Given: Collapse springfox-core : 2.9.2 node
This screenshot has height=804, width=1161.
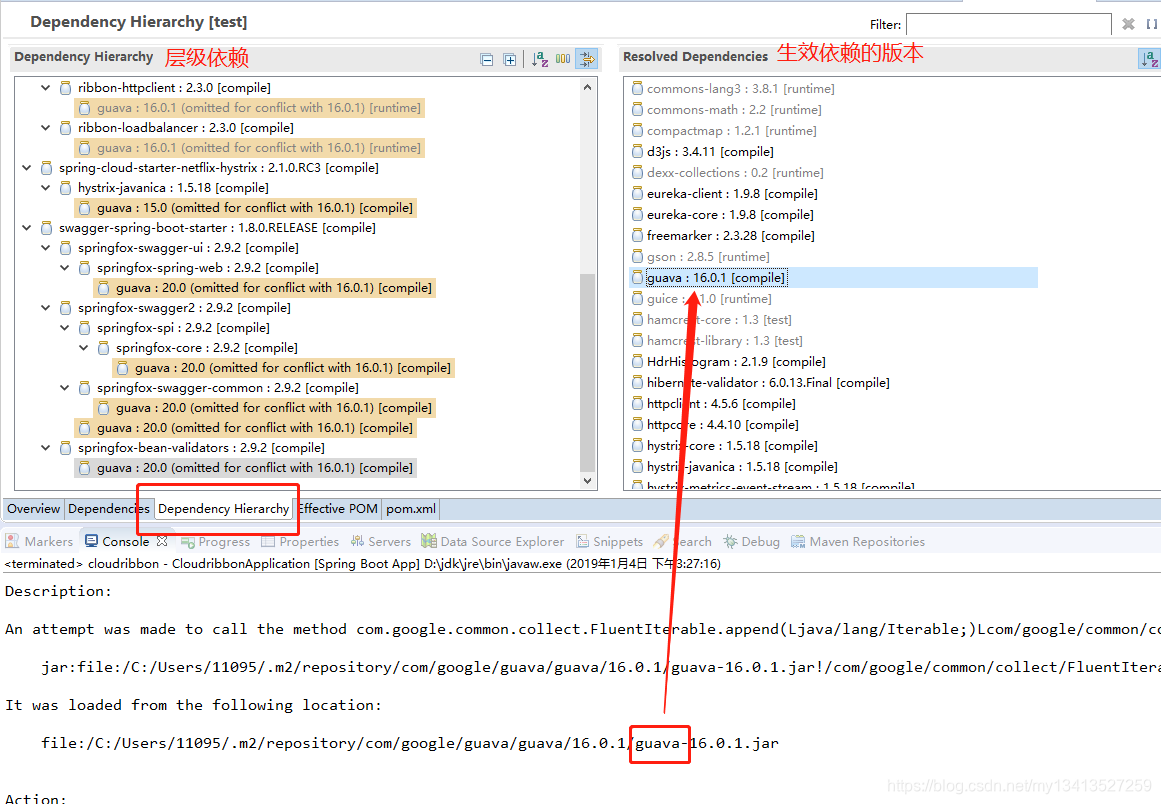Looking at the screenshot, I should click(84, 347).
